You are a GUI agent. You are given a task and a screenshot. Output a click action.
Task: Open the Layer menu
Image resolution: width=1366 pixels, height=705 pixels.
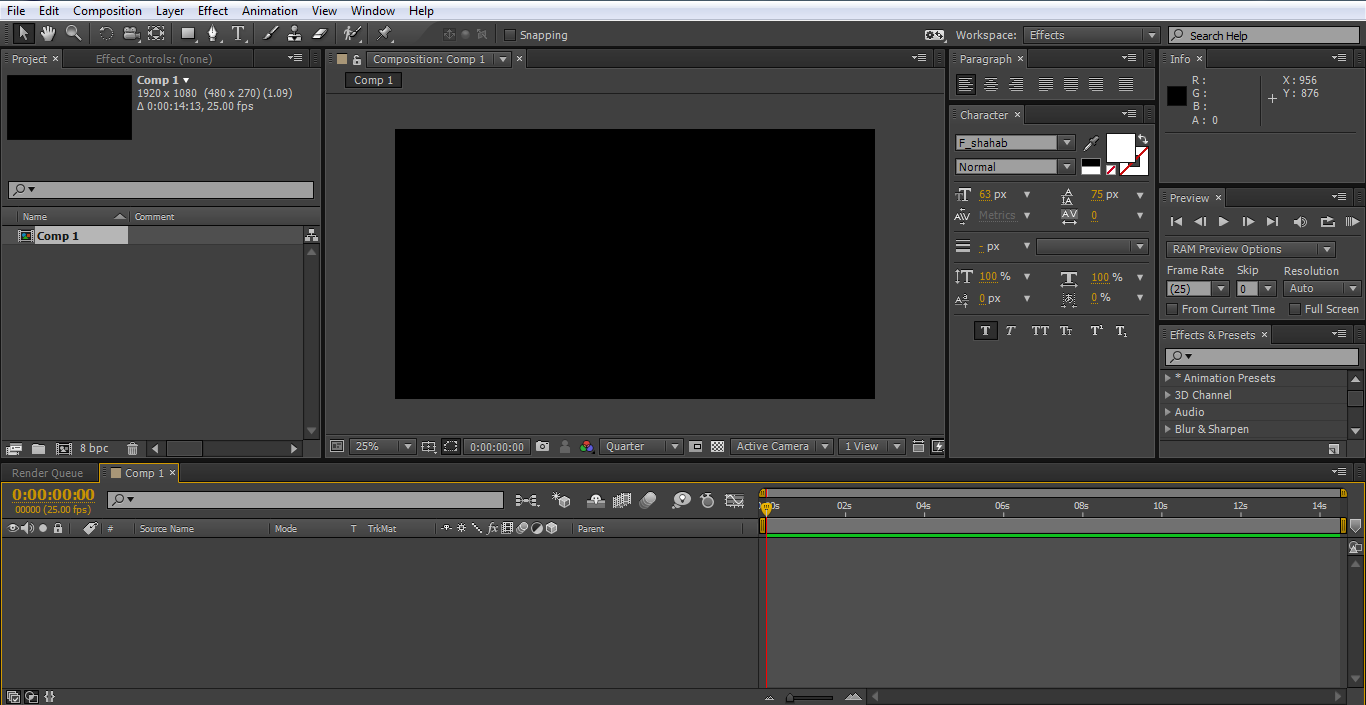[x=170, y=11]
